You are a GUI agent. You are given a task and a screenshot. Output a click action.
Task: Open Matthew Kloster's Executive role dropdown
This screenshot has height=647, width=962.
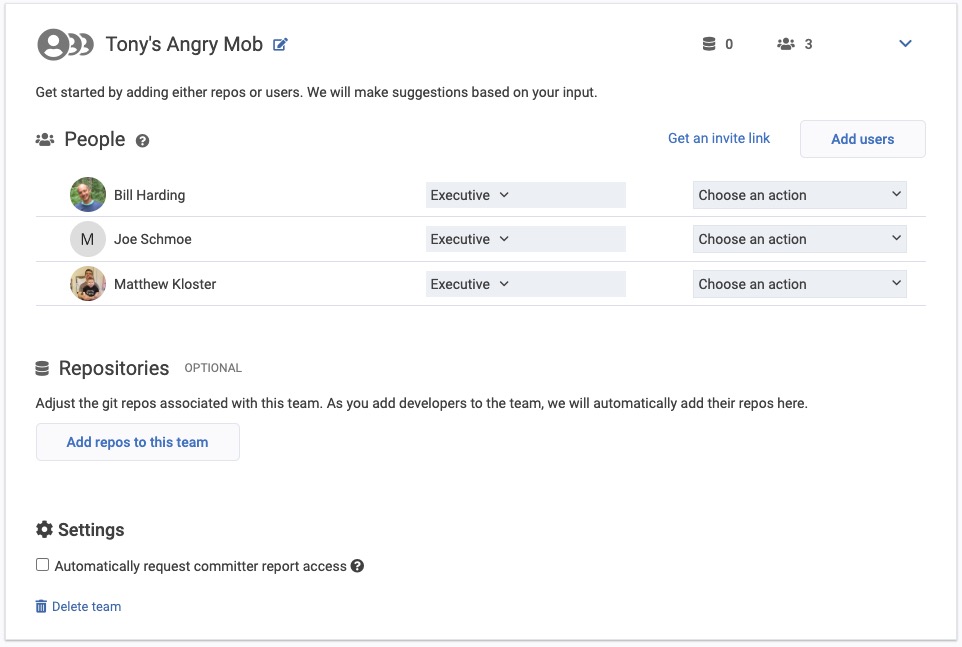[x=525, y=284]
